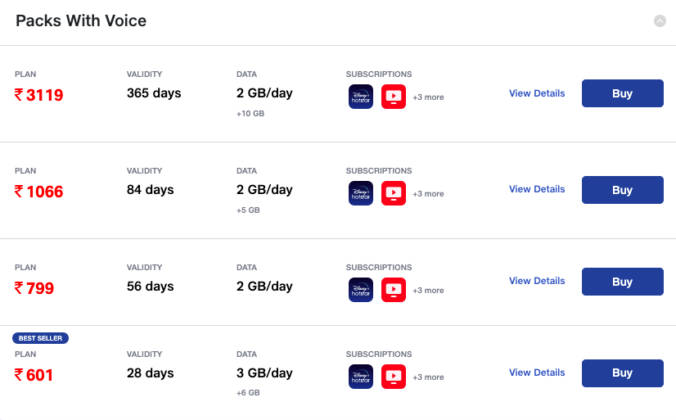
Task: Expand '+3 more' subscriptions for ₹3119 plan
Action: tap(428, 97)
